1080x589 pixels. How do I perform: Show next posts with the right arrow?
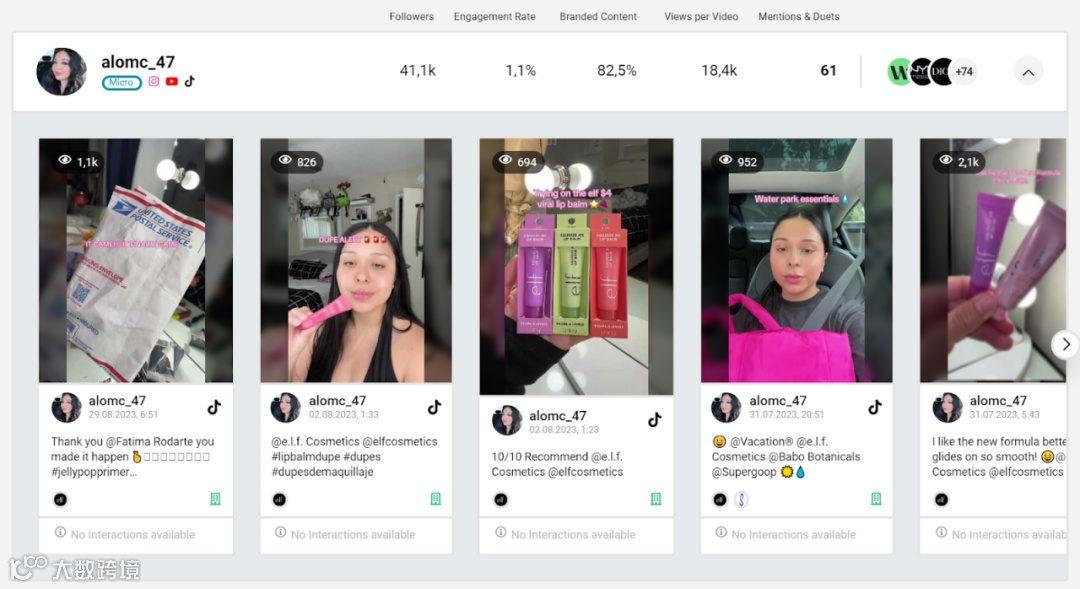click(1066, 344)
